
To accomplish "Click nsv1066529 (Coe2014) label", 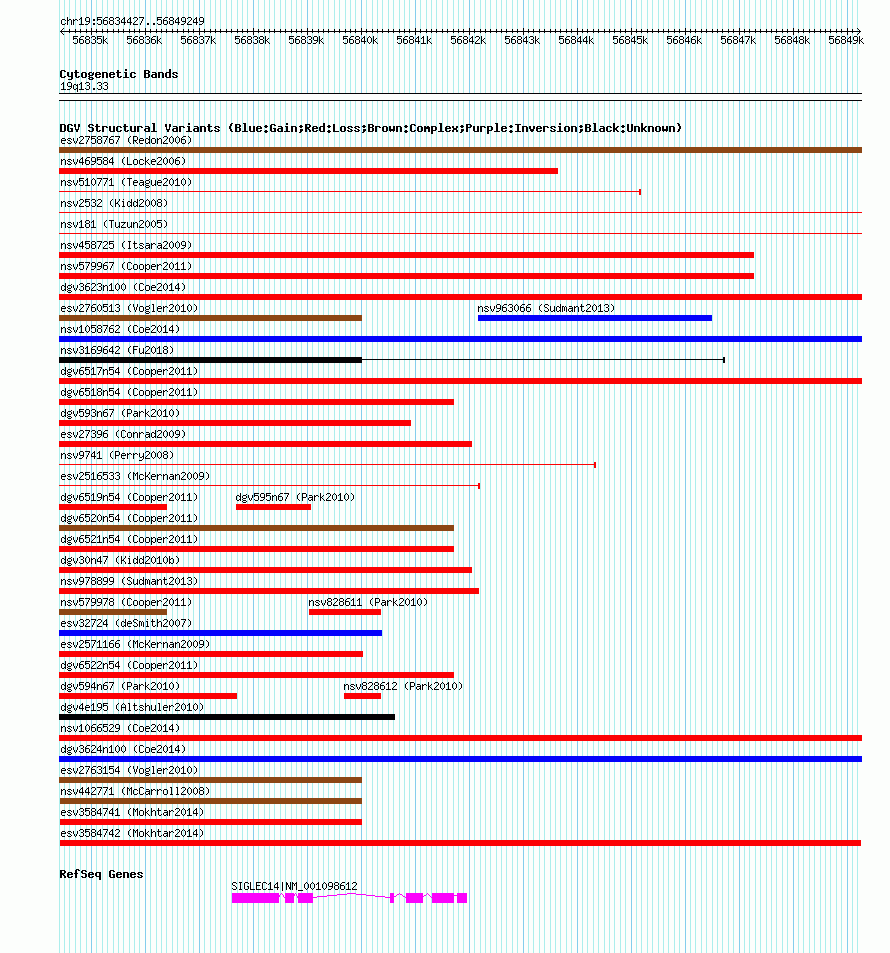I will [x=120, y=728].
